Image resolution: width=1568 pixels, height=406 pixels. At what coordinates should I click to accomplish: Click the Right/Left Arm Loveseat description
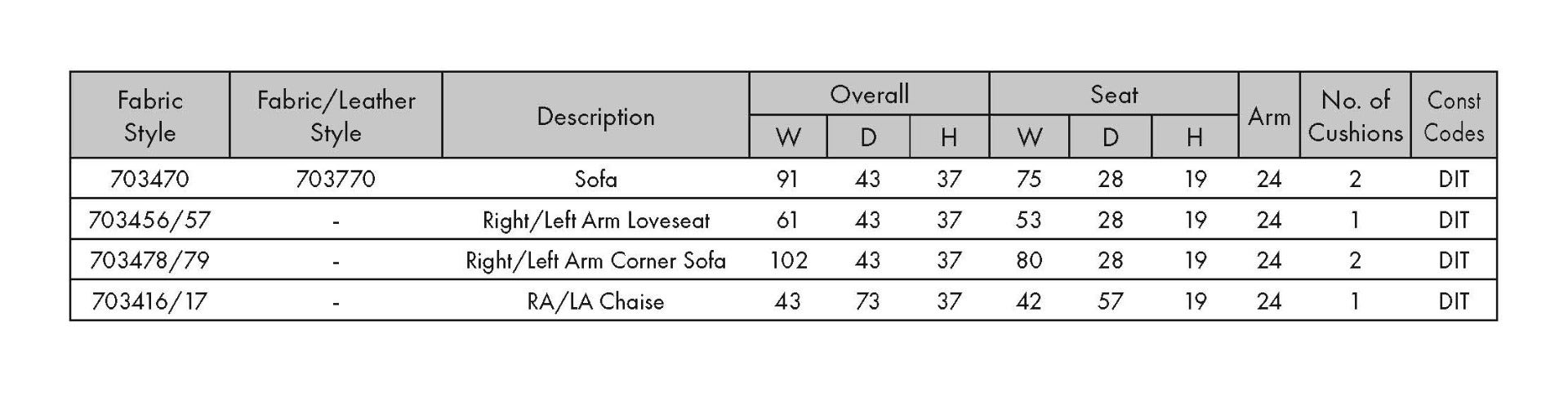click(595, 220)
